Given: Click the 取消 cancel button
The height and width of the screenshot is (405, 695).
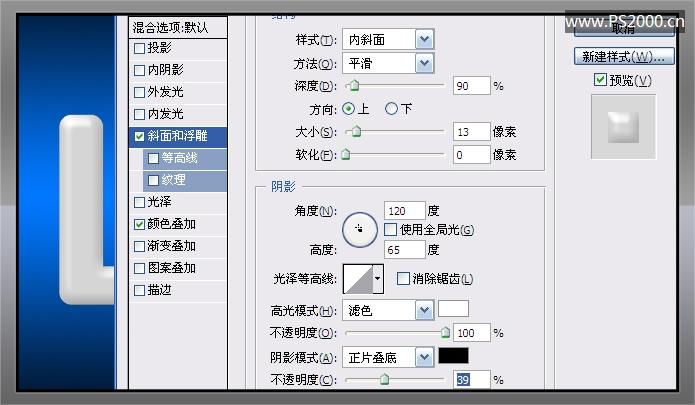Looking at the screenshot, I should pyautogui.click(x=621, y=30).
